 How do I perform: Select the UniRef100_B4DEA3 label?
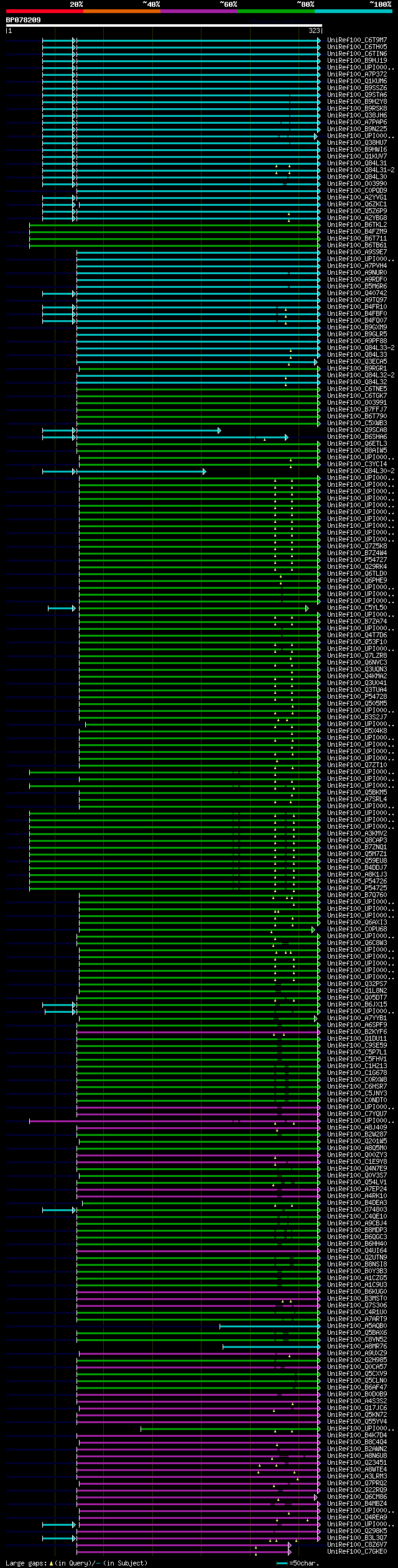coord(357,1203)
